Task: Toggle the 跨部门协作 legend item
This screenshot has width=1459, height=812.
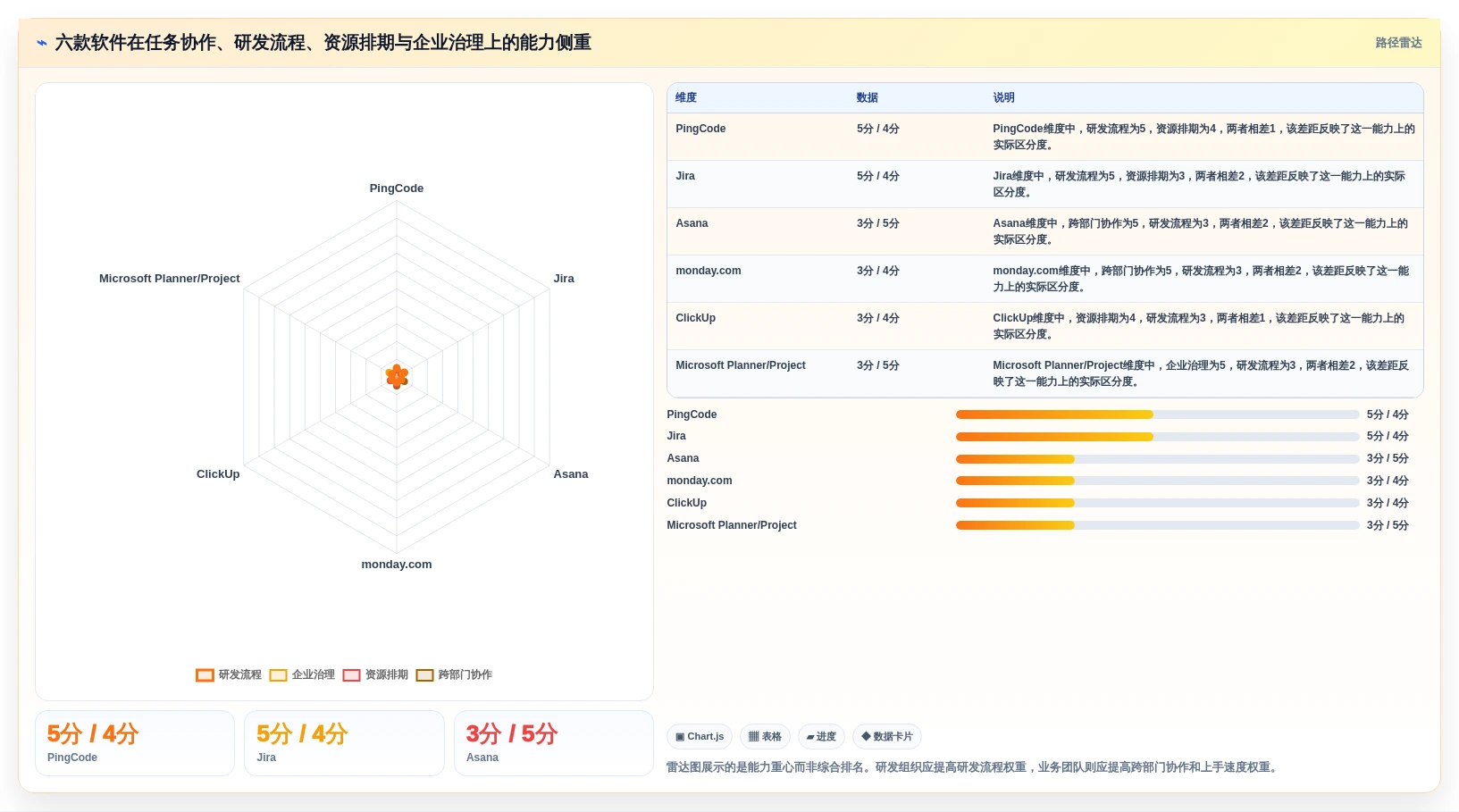Action: pyautogui.click(x=454, y=675)
